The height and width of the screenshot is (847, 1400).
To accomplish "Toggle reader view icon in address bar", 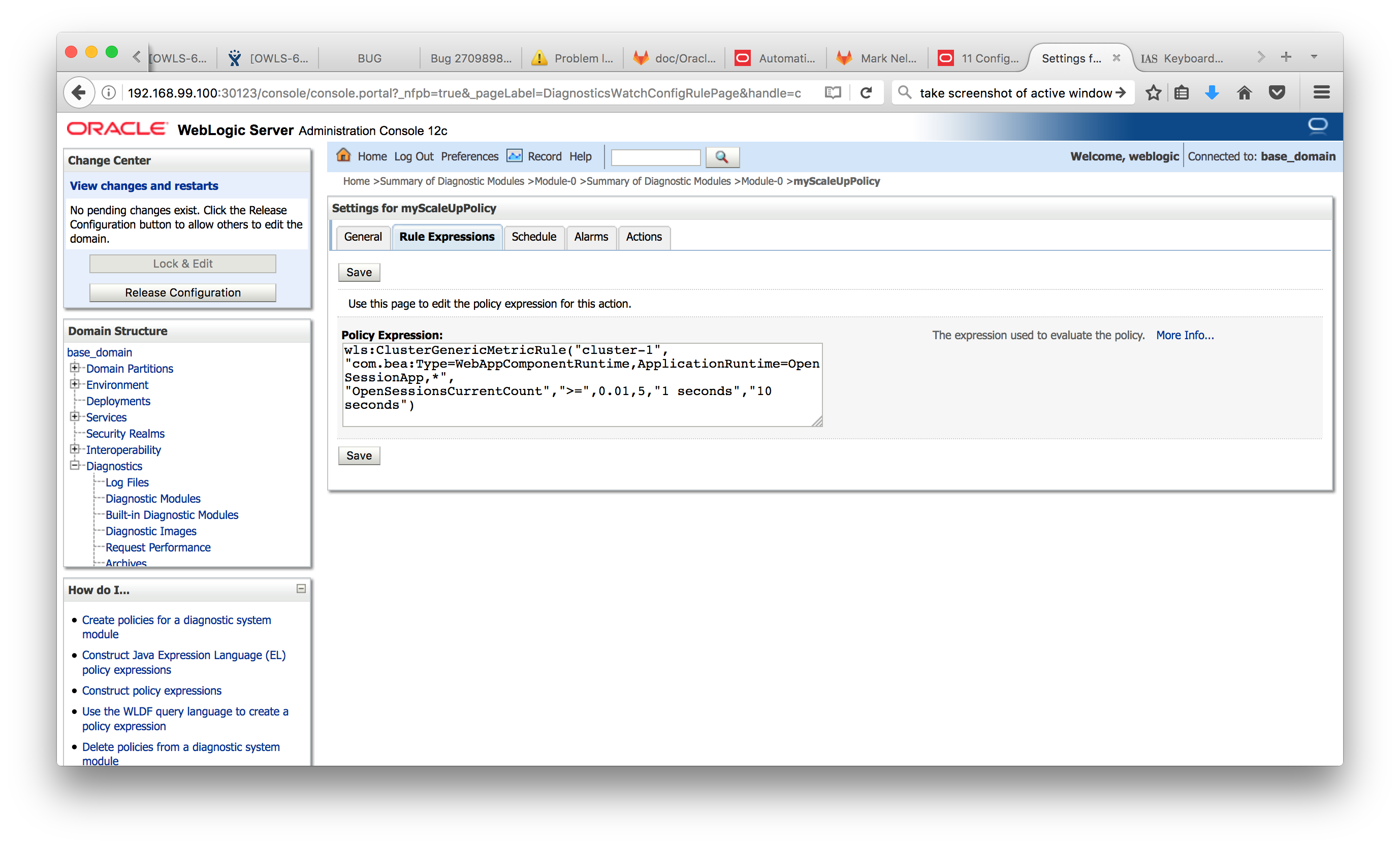I will click(833, 92).
